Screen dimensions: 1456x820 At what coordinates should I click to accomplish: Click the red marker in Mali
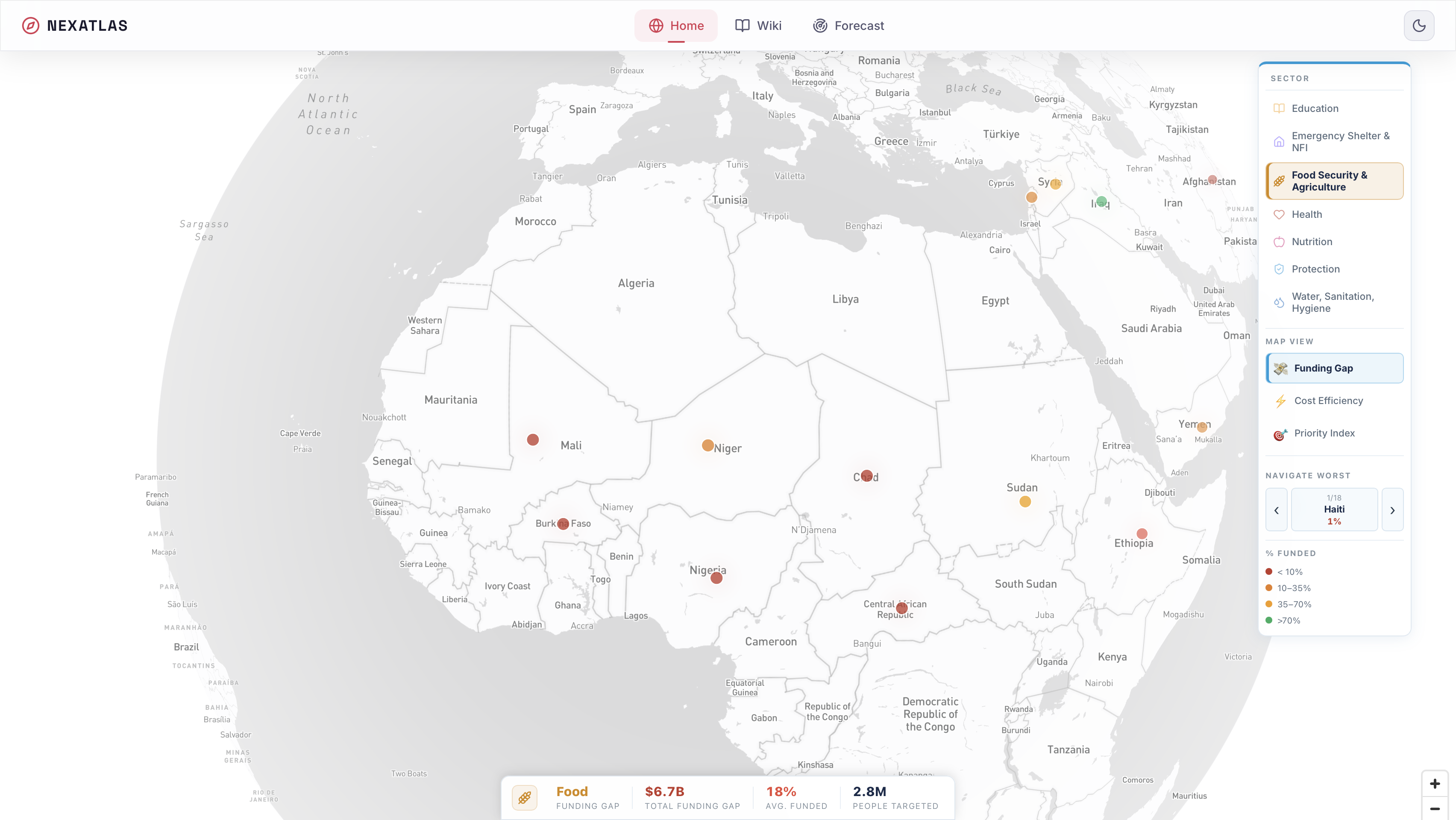[x=532, y=439]
